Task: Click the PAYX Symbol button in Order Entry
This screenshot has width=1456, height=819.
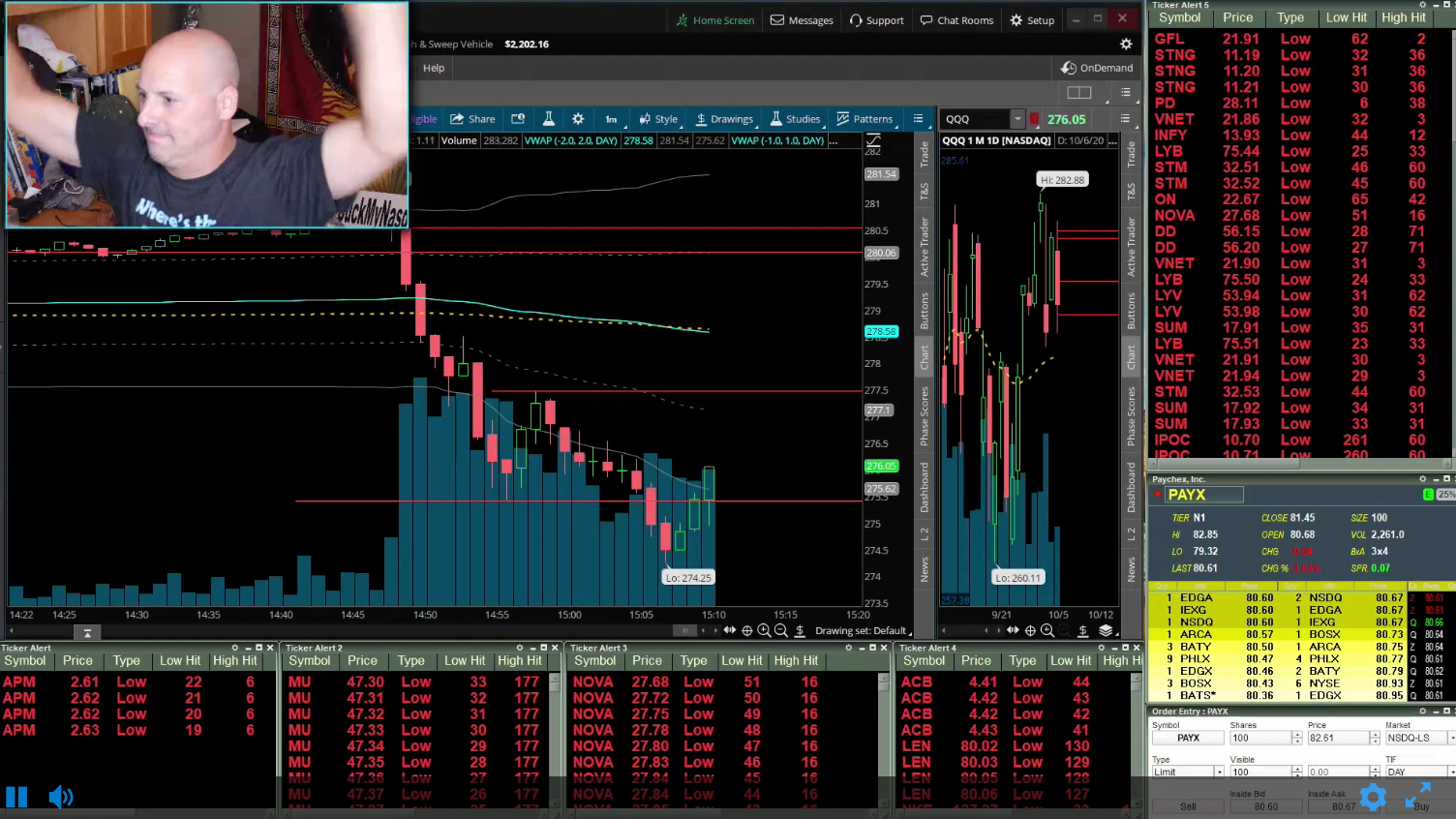Action: 1188,738
